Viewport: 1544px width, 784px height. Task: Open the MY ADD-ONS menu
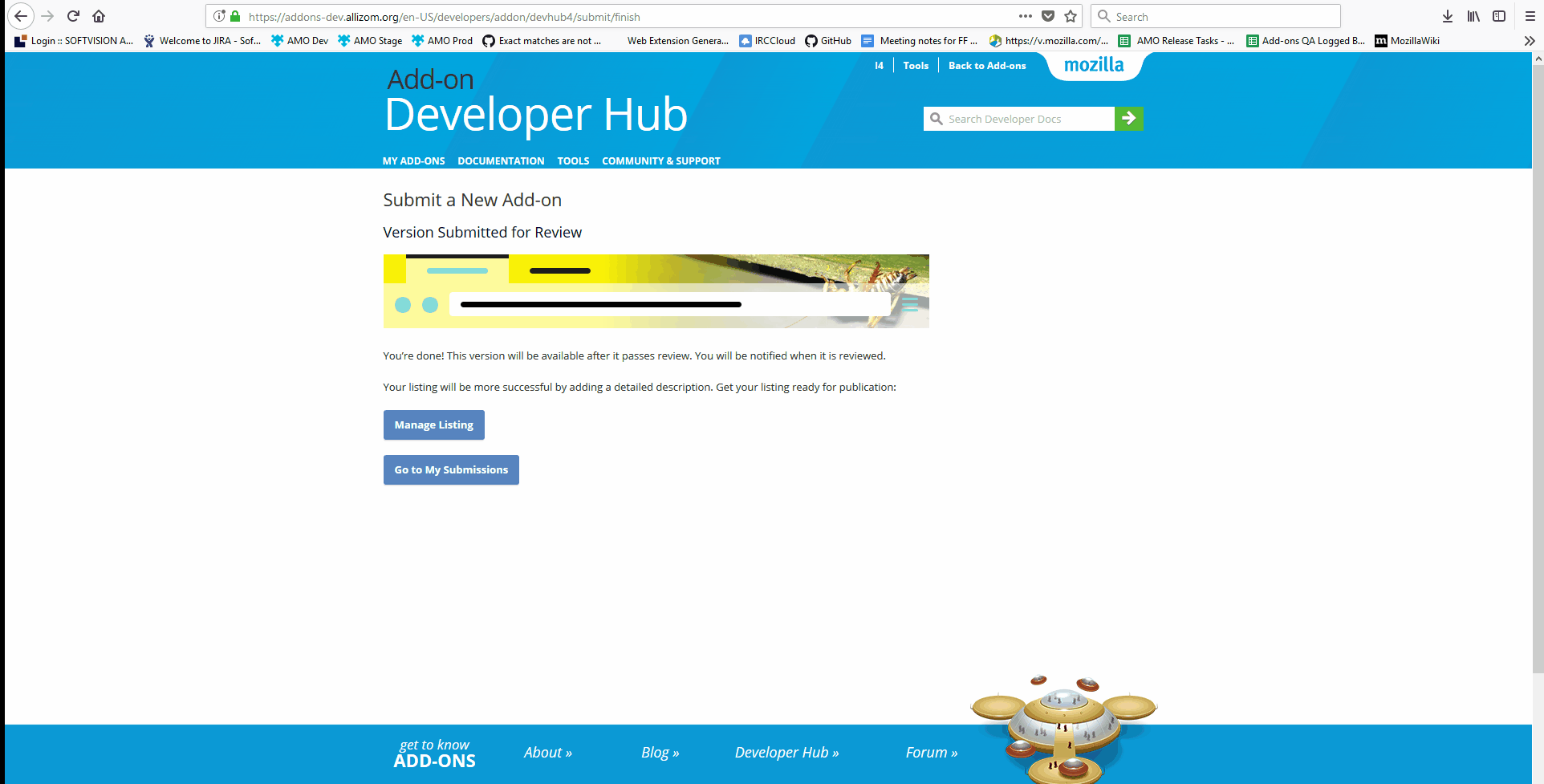[x=413, y=160]
